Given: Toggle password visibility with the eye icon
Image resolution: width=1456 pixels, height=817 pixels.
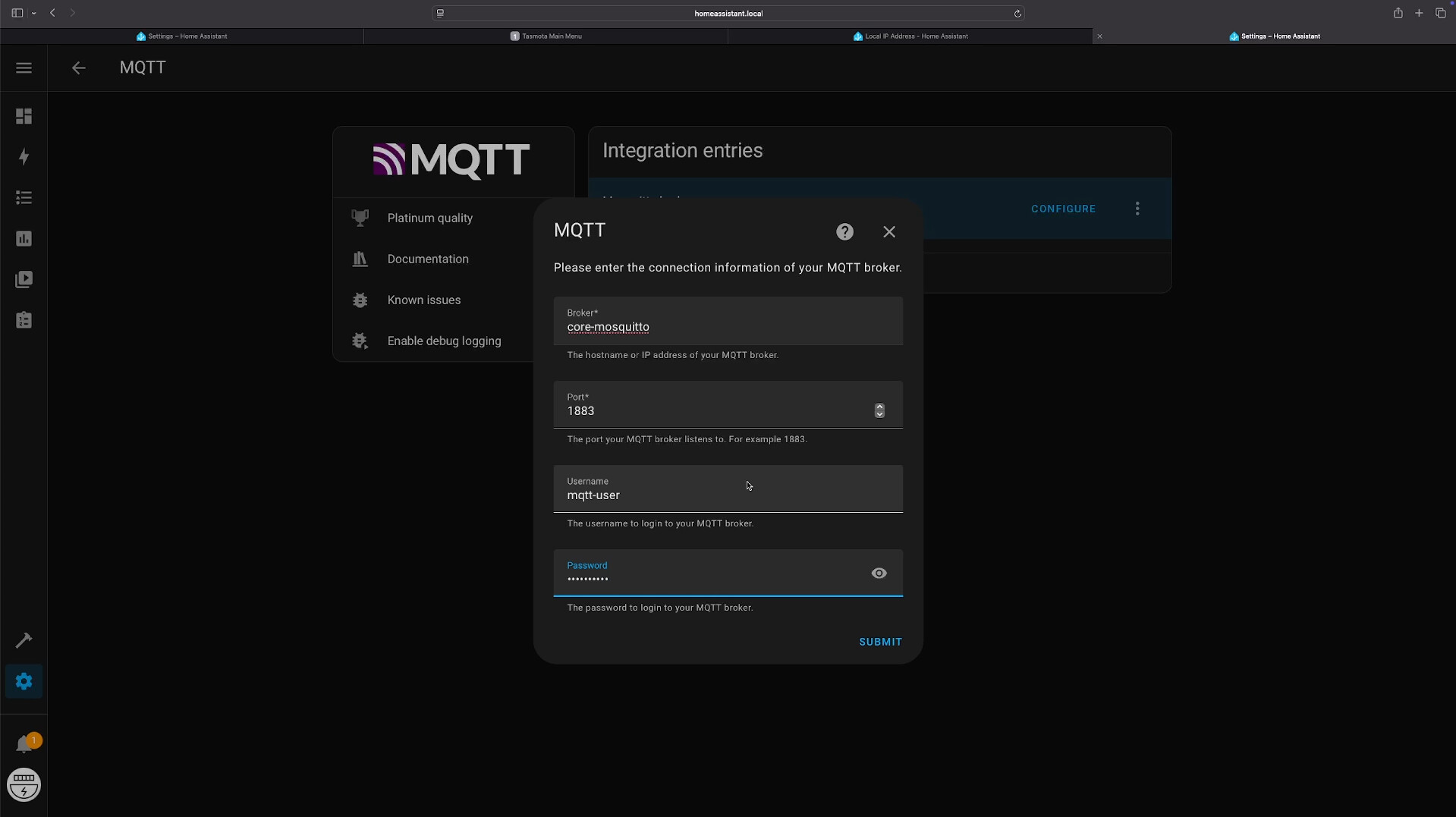Looking at the screenshot, I should point(878,573).
